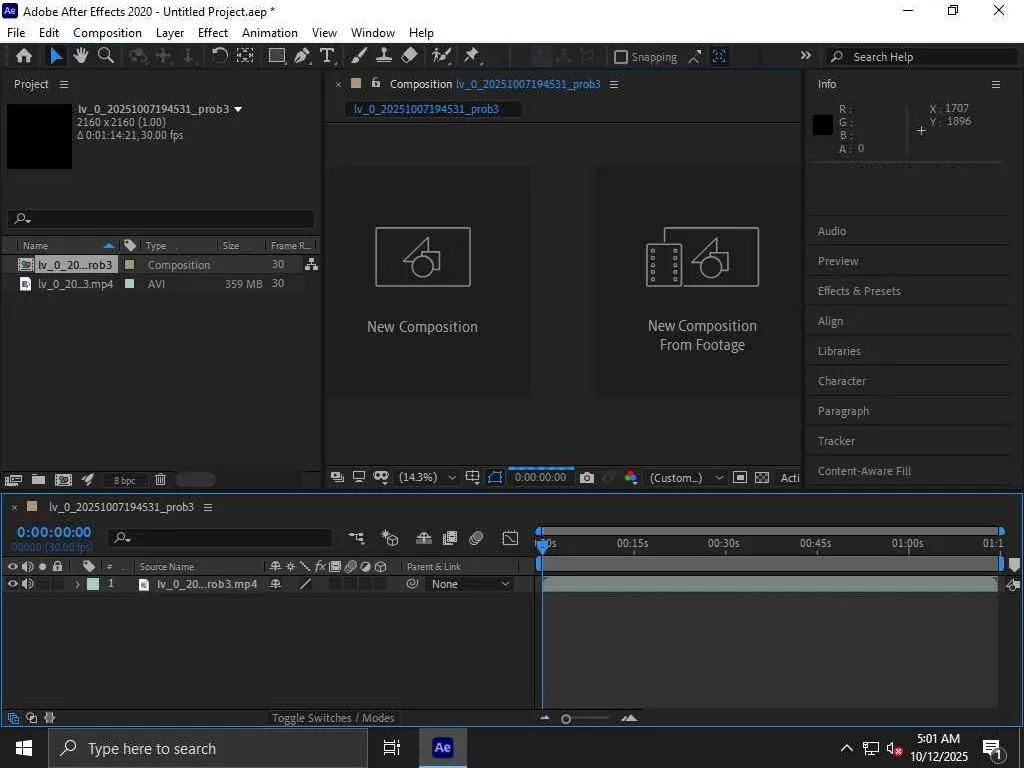
Task: Click the Search Help field
Action: coord(922,57)
